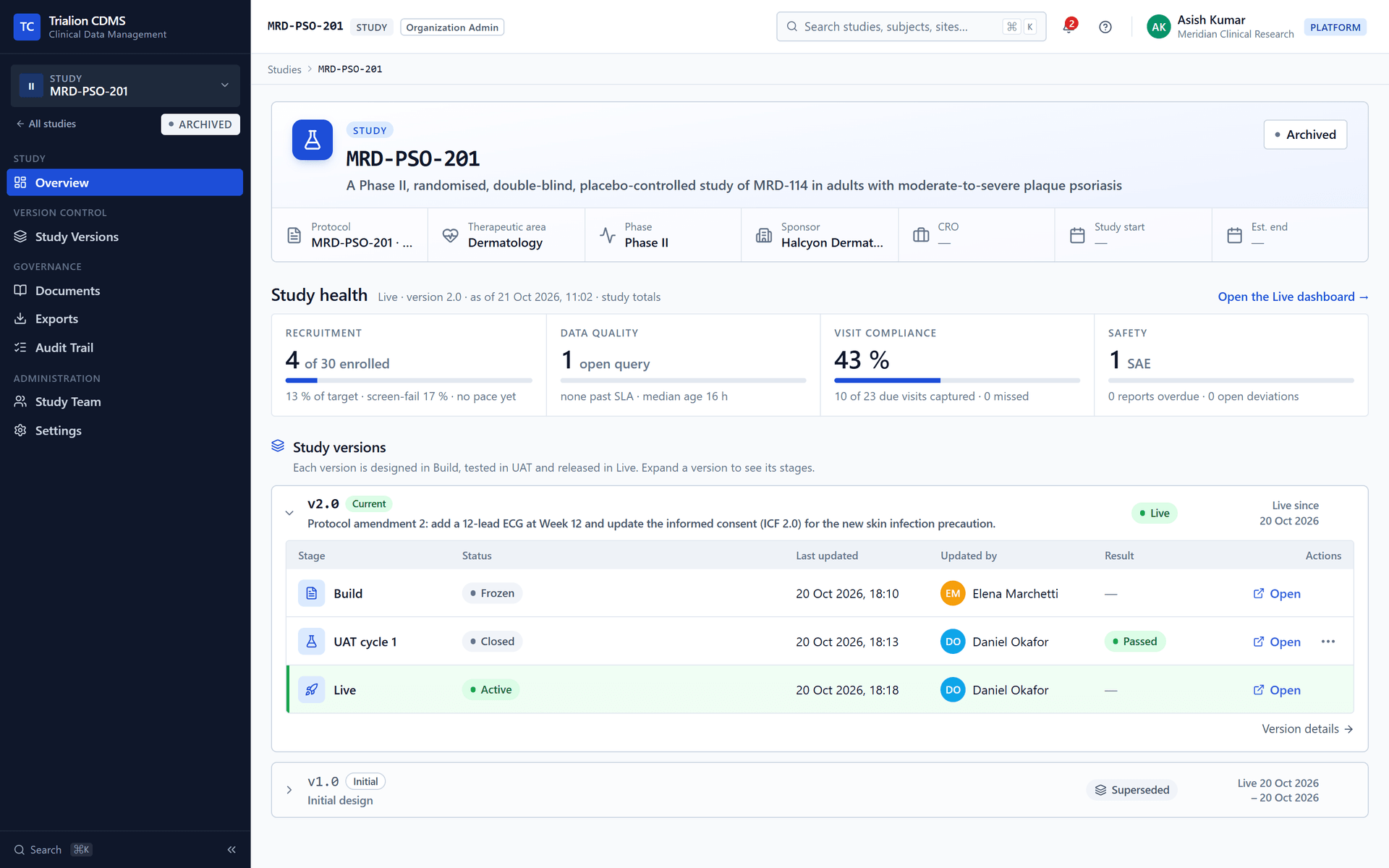Open Study Team in sidebar

pyautogui.click(x=124, y=401)
